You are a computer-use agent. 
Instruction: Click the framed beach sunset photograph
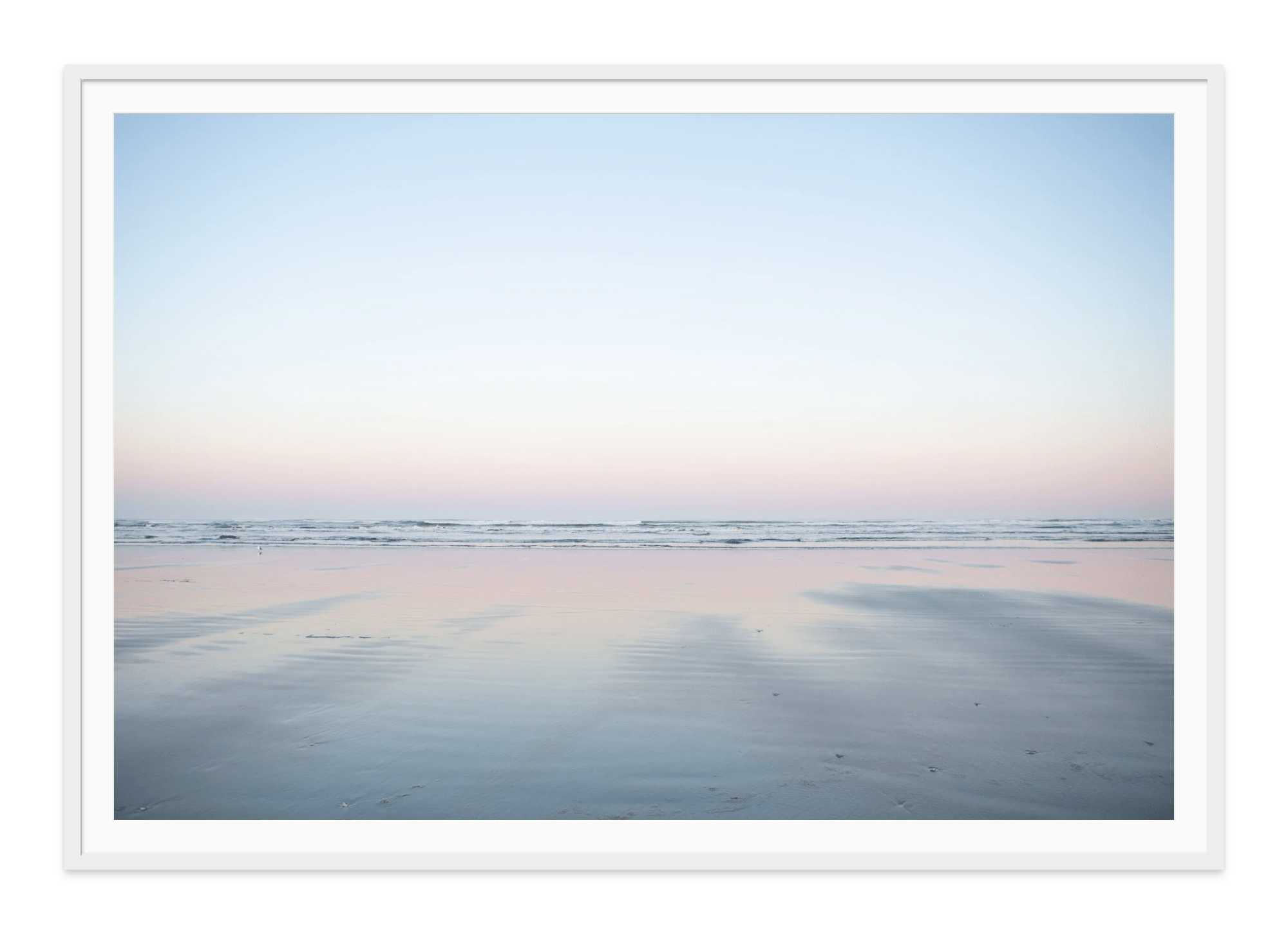click(643, 467)
